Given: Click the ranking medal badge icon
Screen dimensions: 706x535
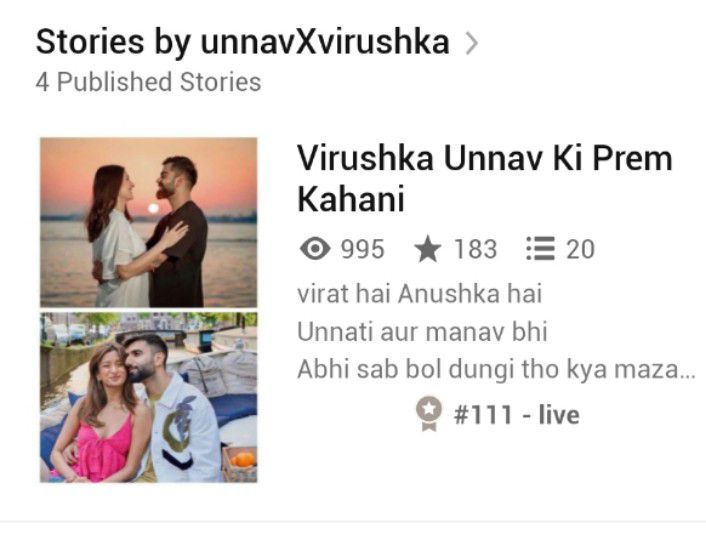Looking at the screenshot, I should click(x=429, y=413).
